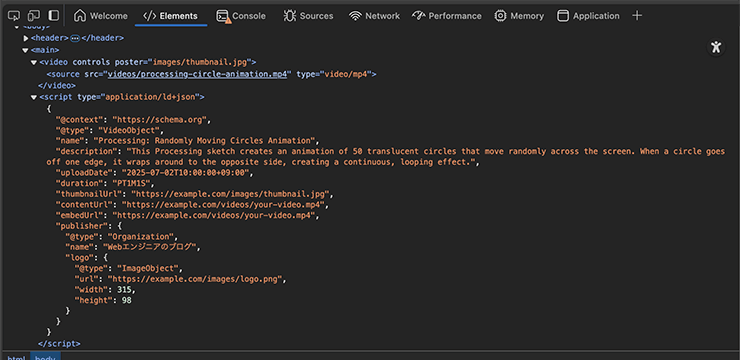Screen dimensions: 740x360
Task: Select the closing video tag
Action: click(x=57, y=85)
